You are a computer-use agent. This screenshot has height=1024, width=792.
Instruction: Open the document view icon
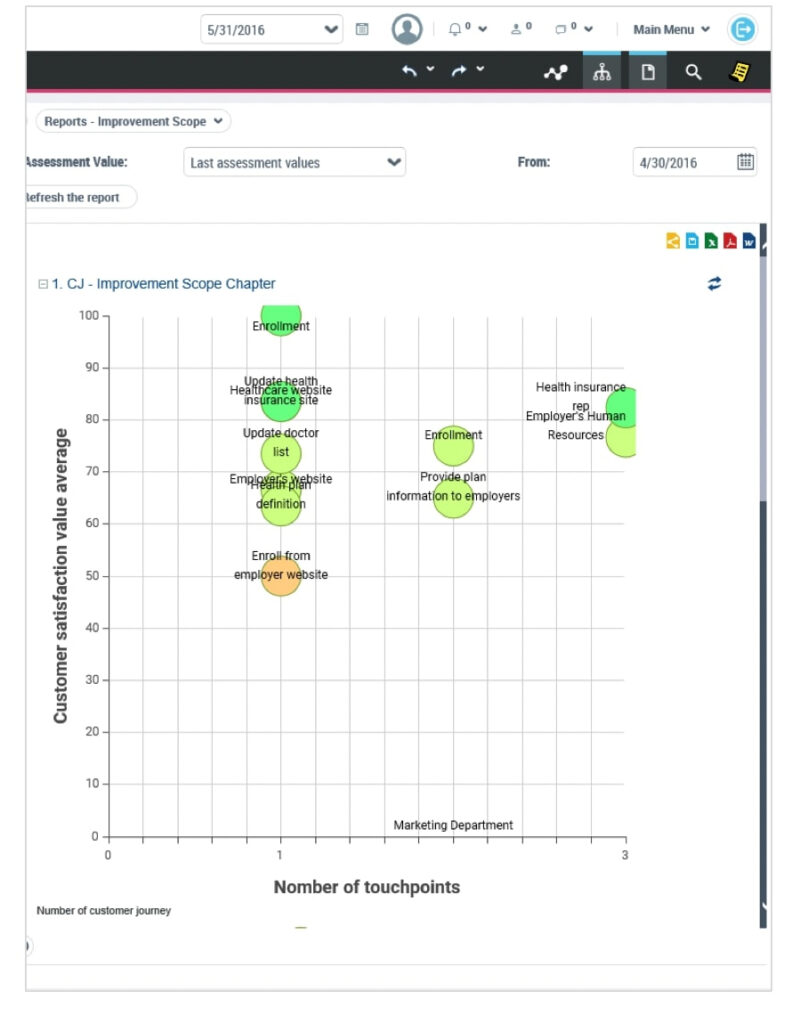[648, 71]
